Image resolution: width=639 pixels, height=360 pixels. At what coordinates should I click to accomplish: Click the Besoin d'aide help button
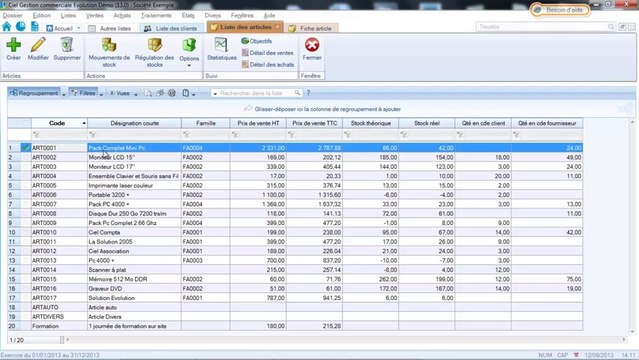click(560, 10)
